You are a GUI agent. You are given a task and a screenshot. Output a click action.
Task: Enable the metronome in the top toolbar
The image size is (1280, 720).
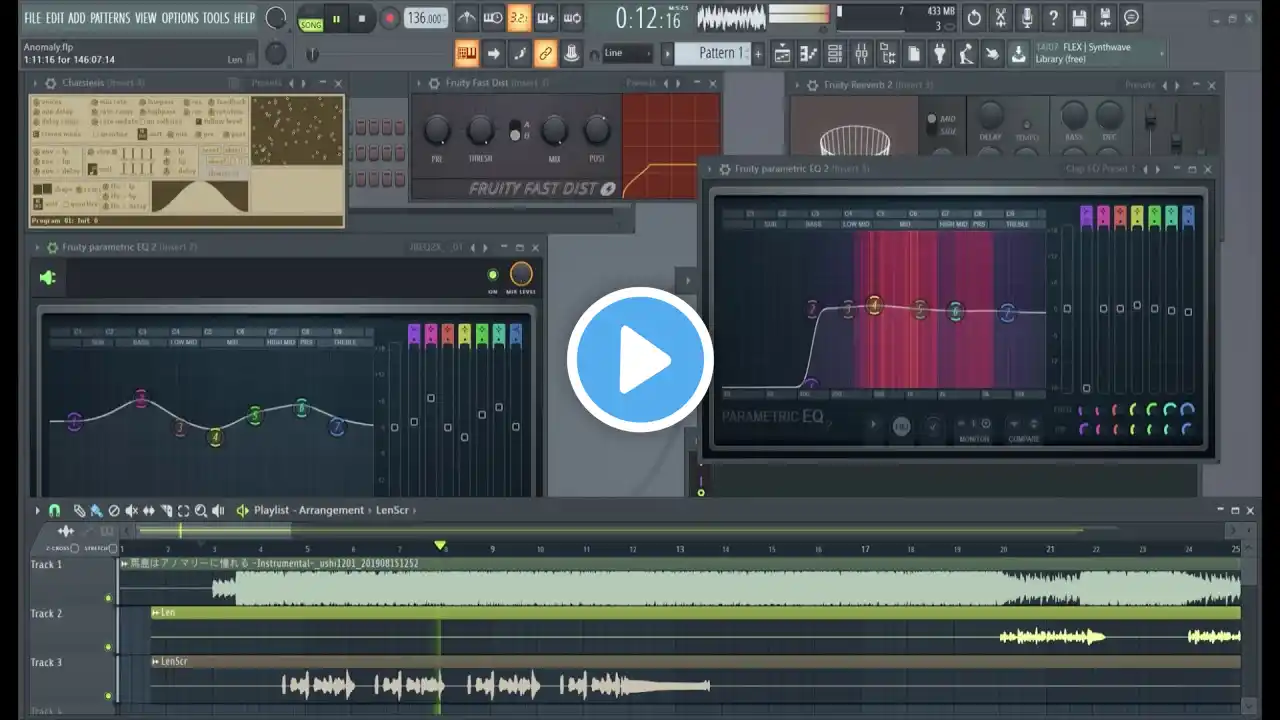[x=467, y=18]
